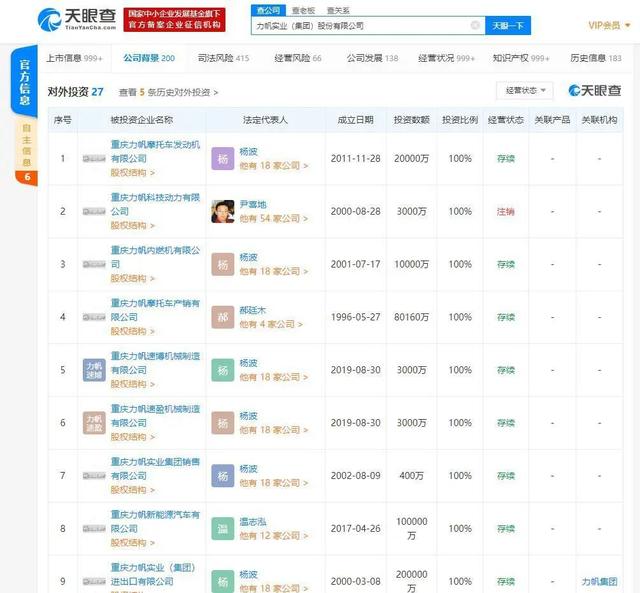Click the red 官方备案企业征信机构 banner
Viewport: 640px width, 593px height.
click(x=174, y=19)
